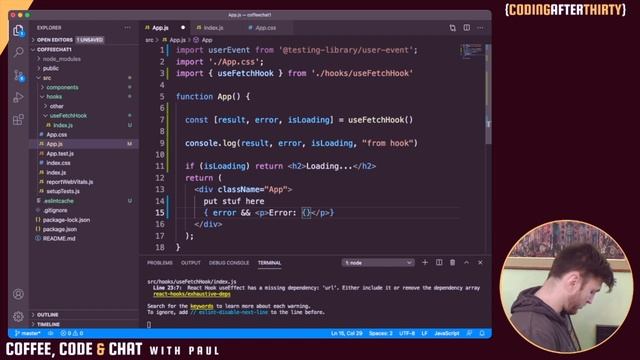This screenshot has height=360, width=640.
Task: Switch to the App.js editor tab
Action: (160, 28)
